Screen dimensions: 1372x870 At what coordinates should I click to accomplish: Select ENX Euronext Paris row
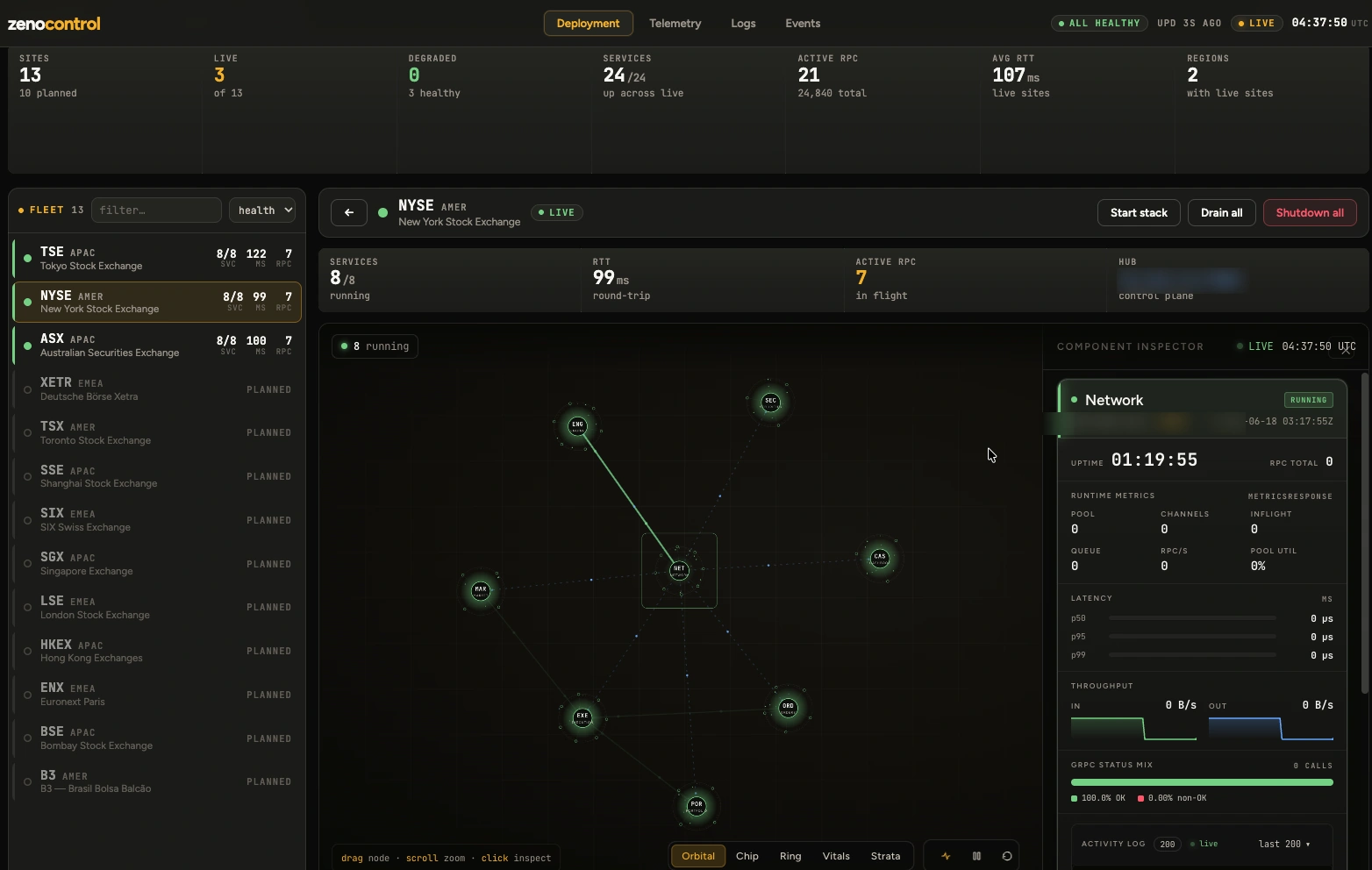(157, 695)
